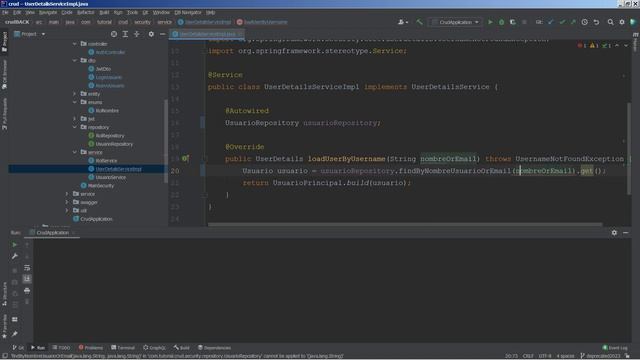Open the Dependencies tool window tab
Image resolution: width=640 pixels, height=360 pixels.
pos(214,348)
